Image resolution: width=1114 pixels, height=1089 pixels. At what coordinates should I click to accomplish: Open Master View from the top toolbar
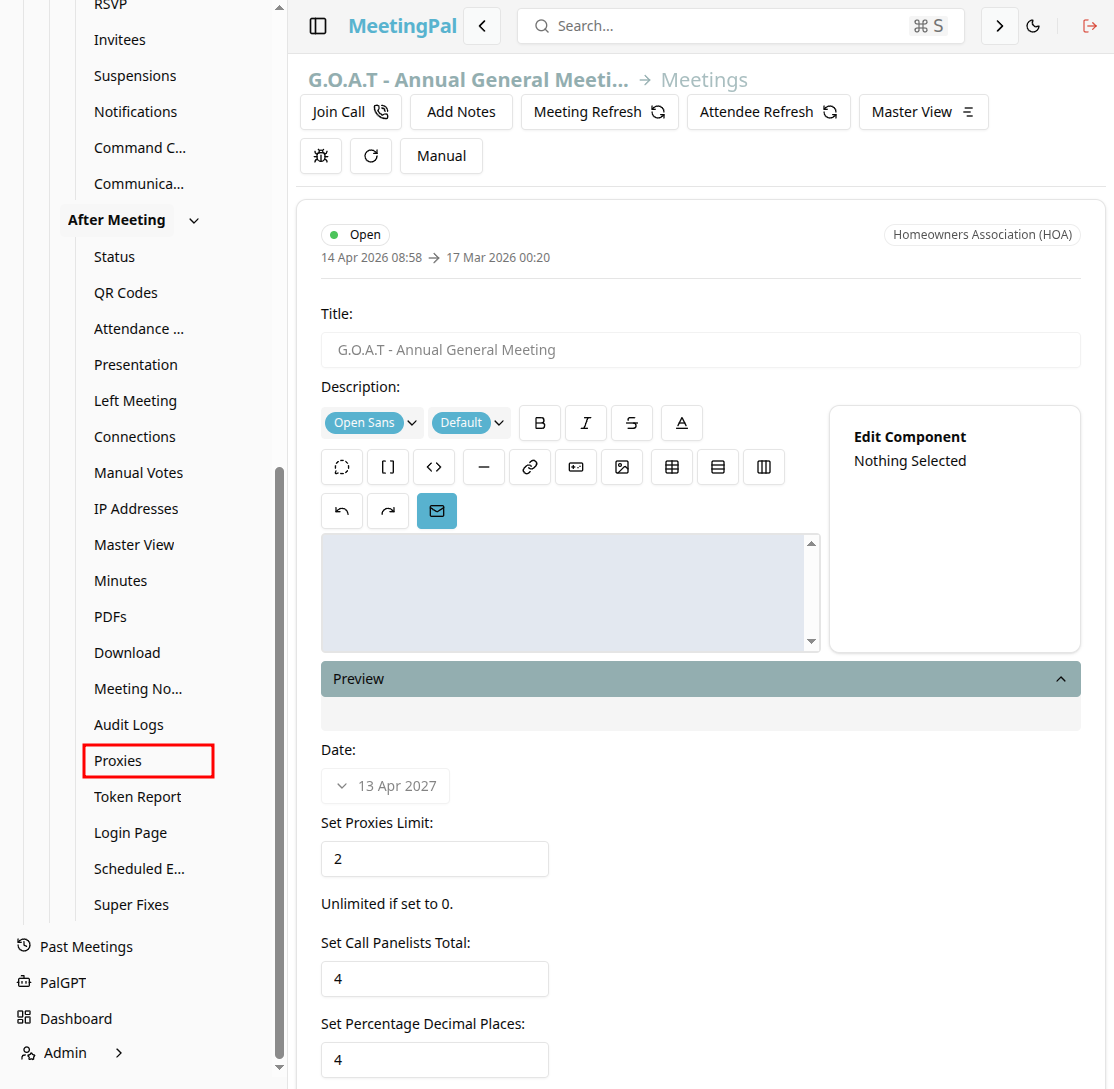pyautogui.click(x=924, y=112)
